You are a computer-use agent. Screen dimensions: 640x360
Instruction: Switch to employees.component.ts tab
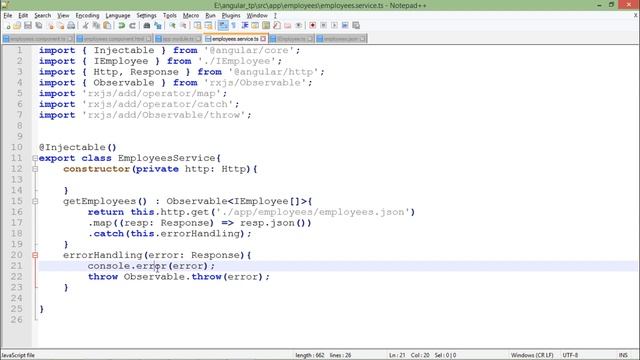[38, 39]
